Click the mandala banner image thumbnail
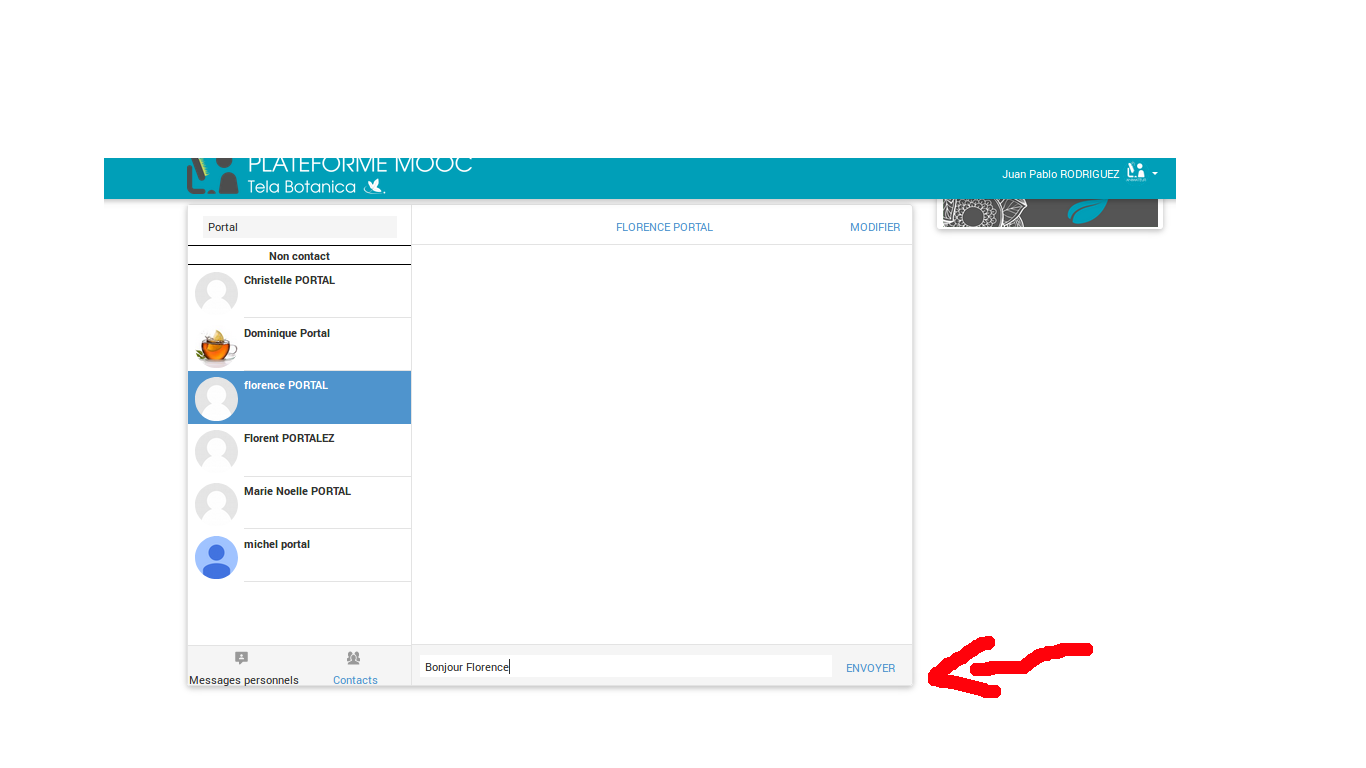The height and width of the screenshot is (768, 1366). click(1049, 212)
